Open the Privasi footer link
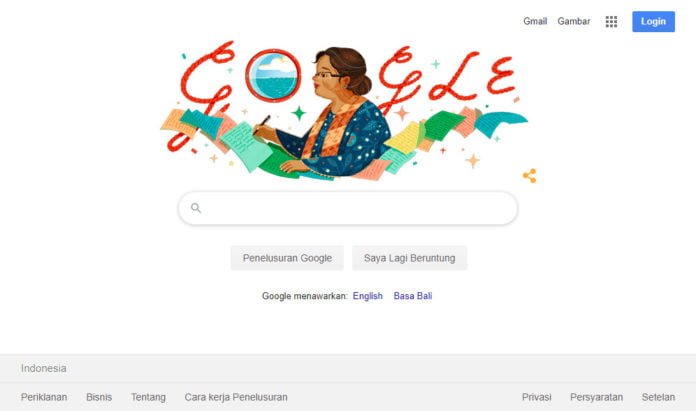The height and width of the screenshot is (411, 696). pyautogui.click(x=537, y=397)
